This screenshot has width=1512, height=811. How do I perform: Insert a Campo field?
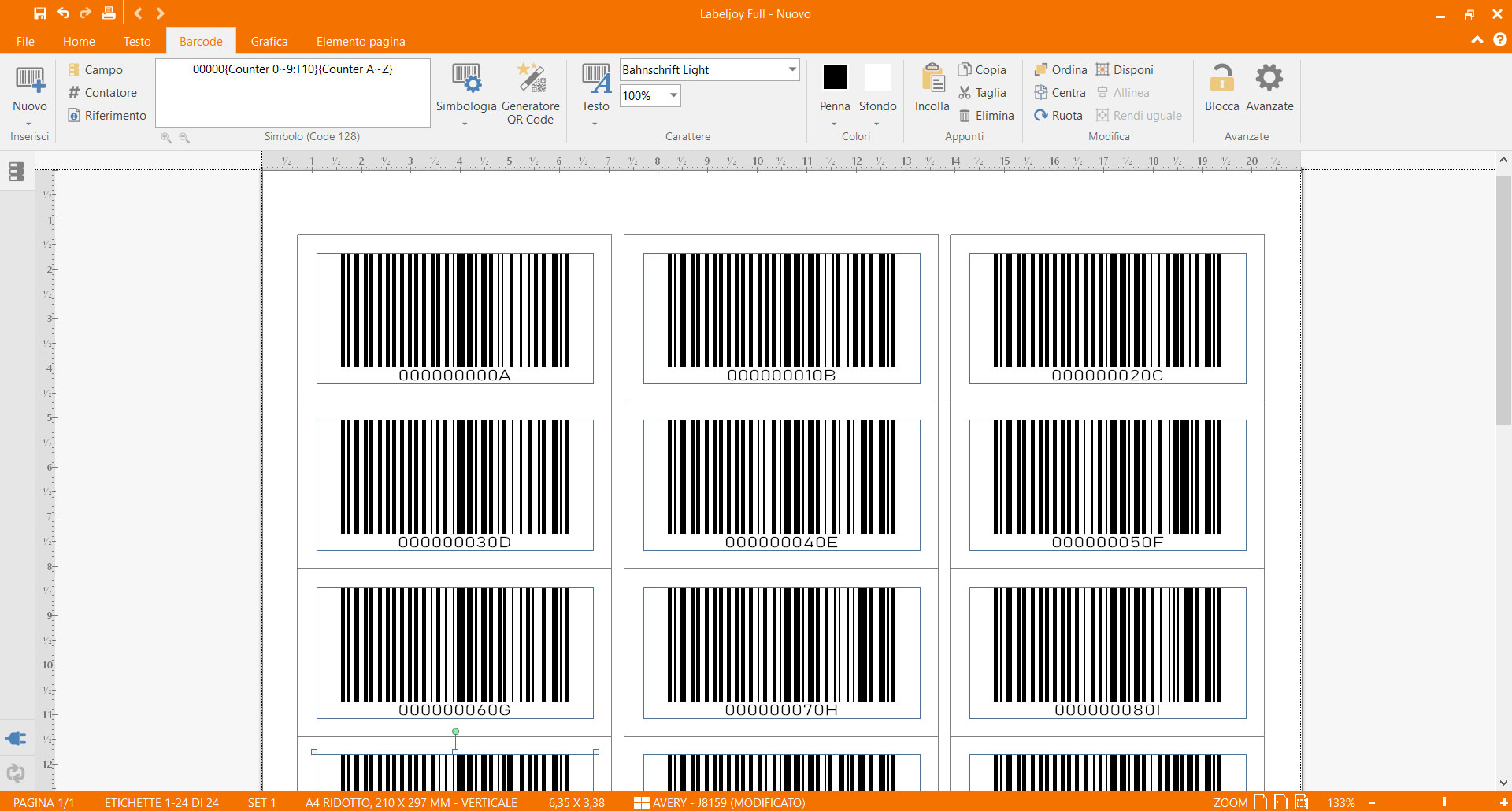(95, 69)
